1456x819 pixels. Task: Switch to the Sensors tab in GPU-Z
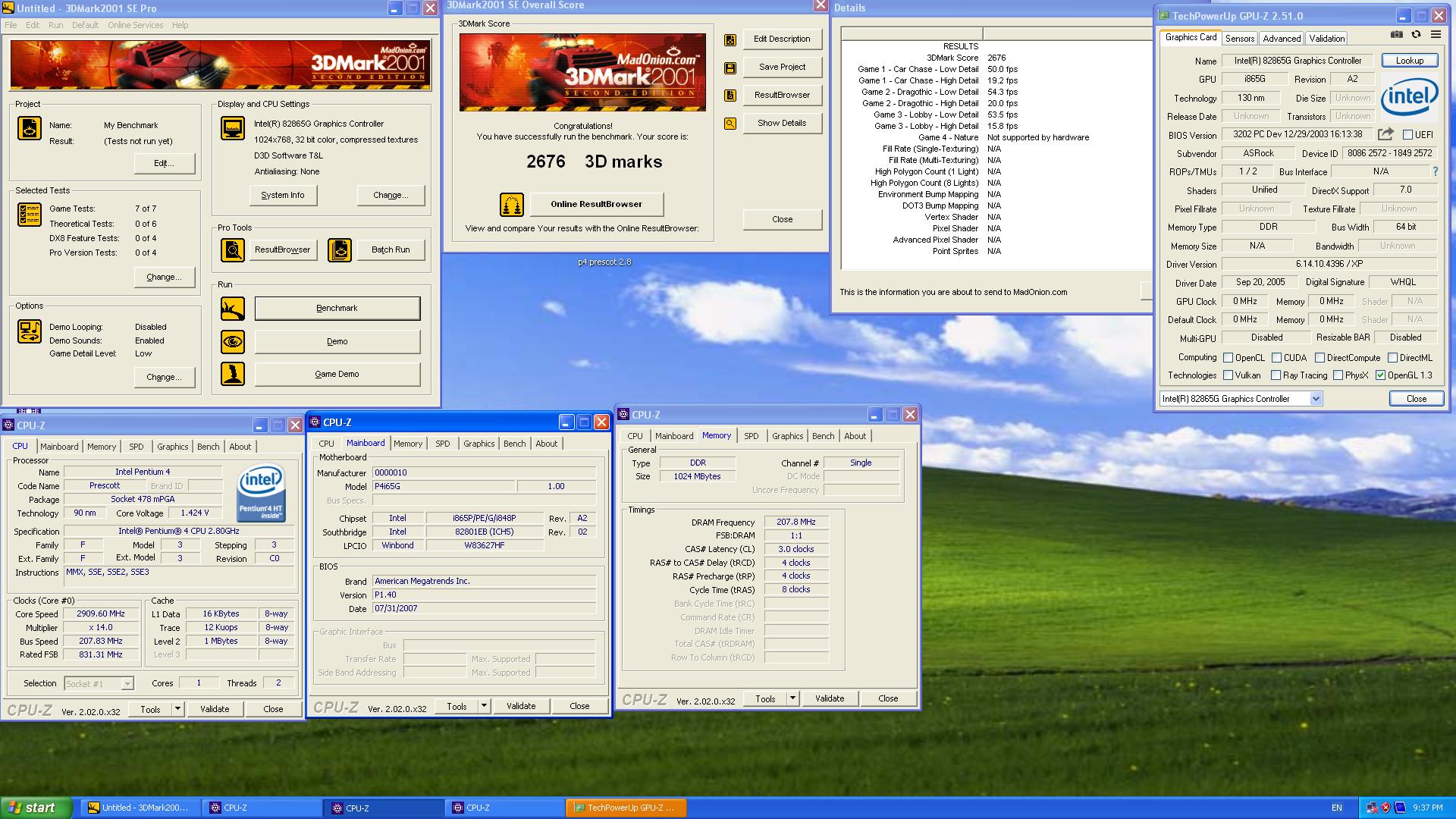[x=1240, y=39]
